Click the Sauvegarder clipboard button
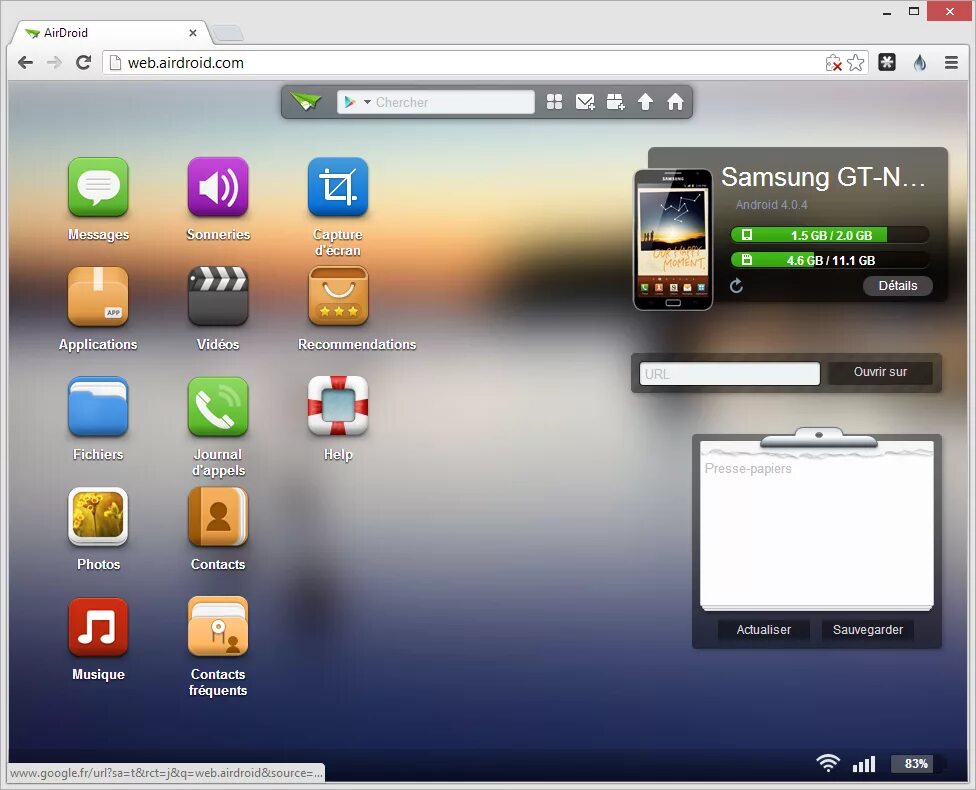Screen dimensions: 976x790 tap(868, 629)
